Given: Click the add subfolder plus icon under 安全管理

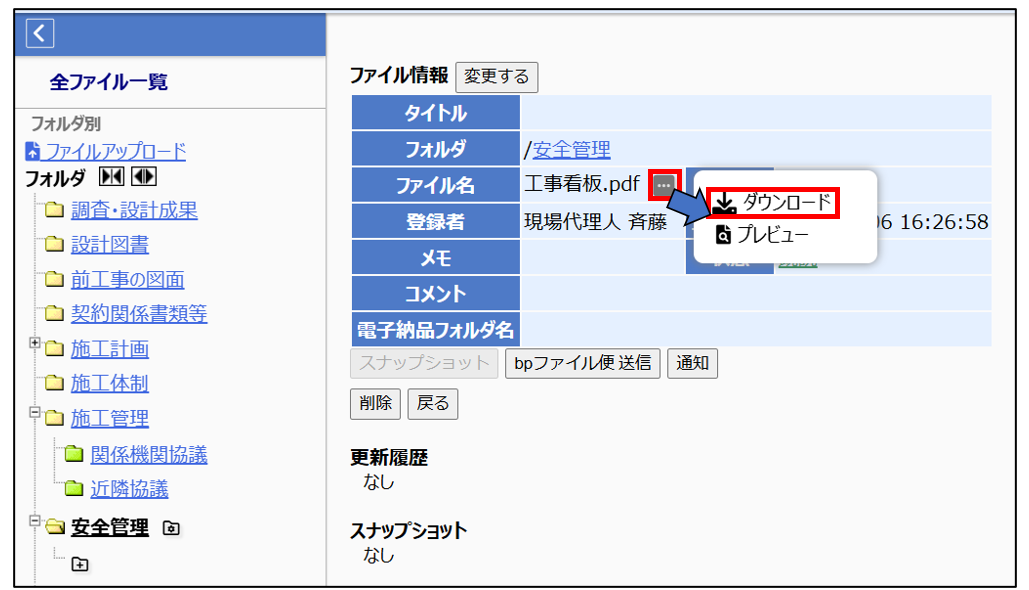Looking at the screenshot, I should 80,565.
